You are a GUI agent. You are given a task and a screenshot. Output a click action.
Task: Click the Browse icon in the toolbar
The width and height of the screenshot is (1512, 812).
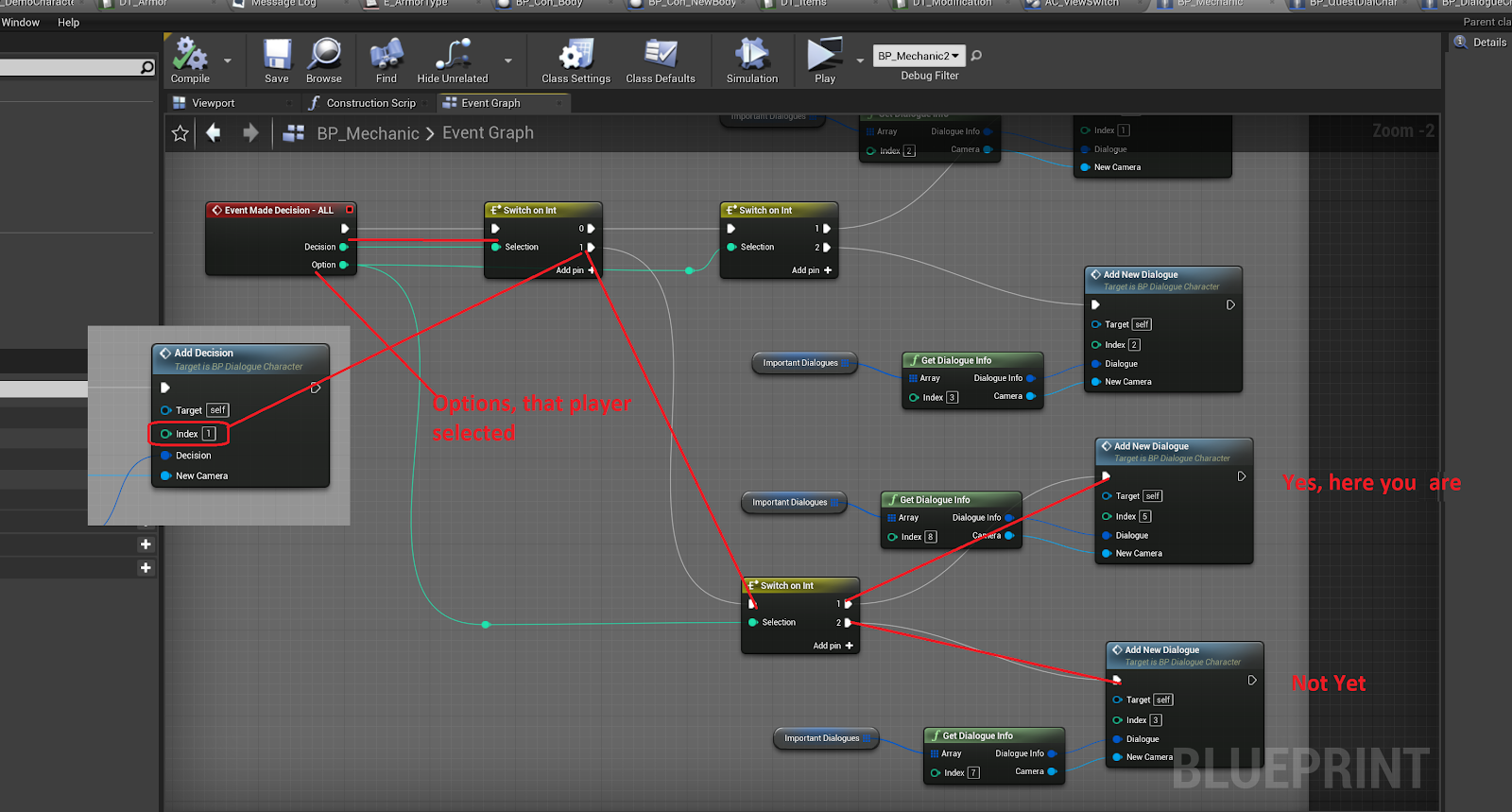point(324,56)
